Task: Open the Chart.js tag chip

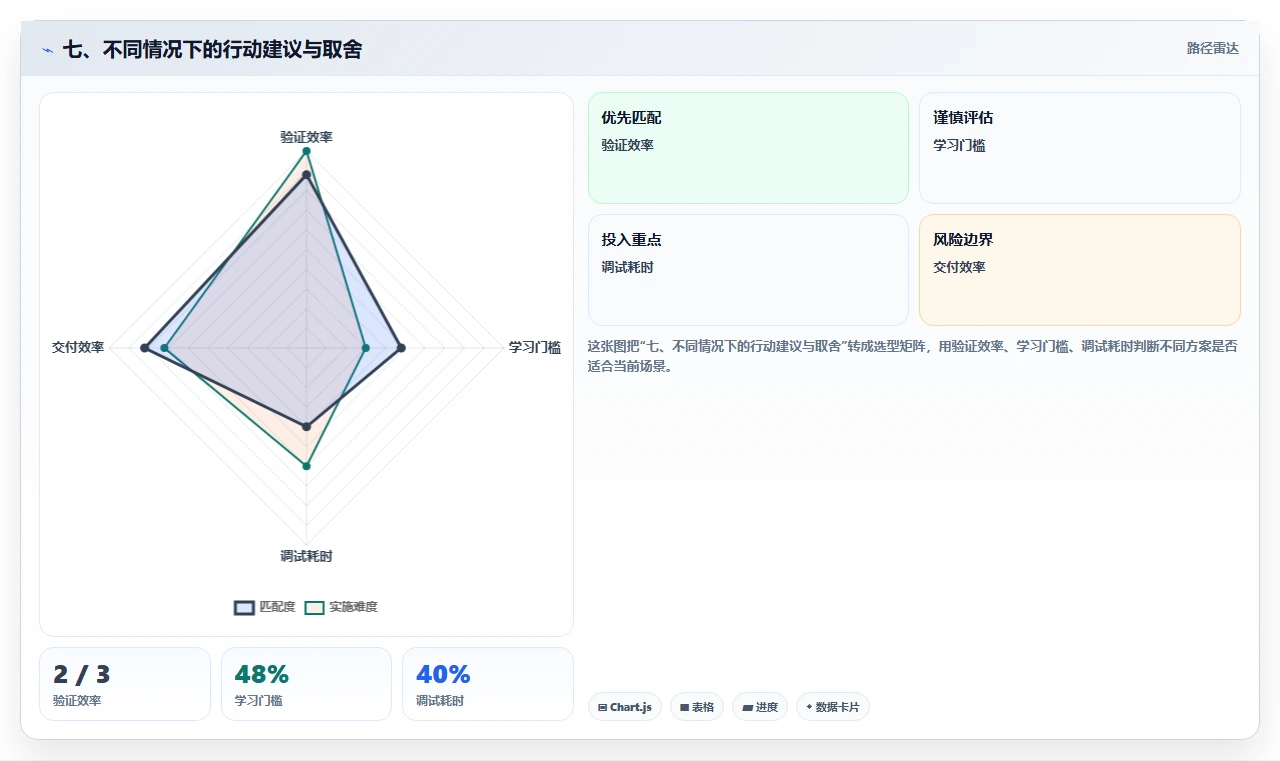Action: click(x=624, y=707)
